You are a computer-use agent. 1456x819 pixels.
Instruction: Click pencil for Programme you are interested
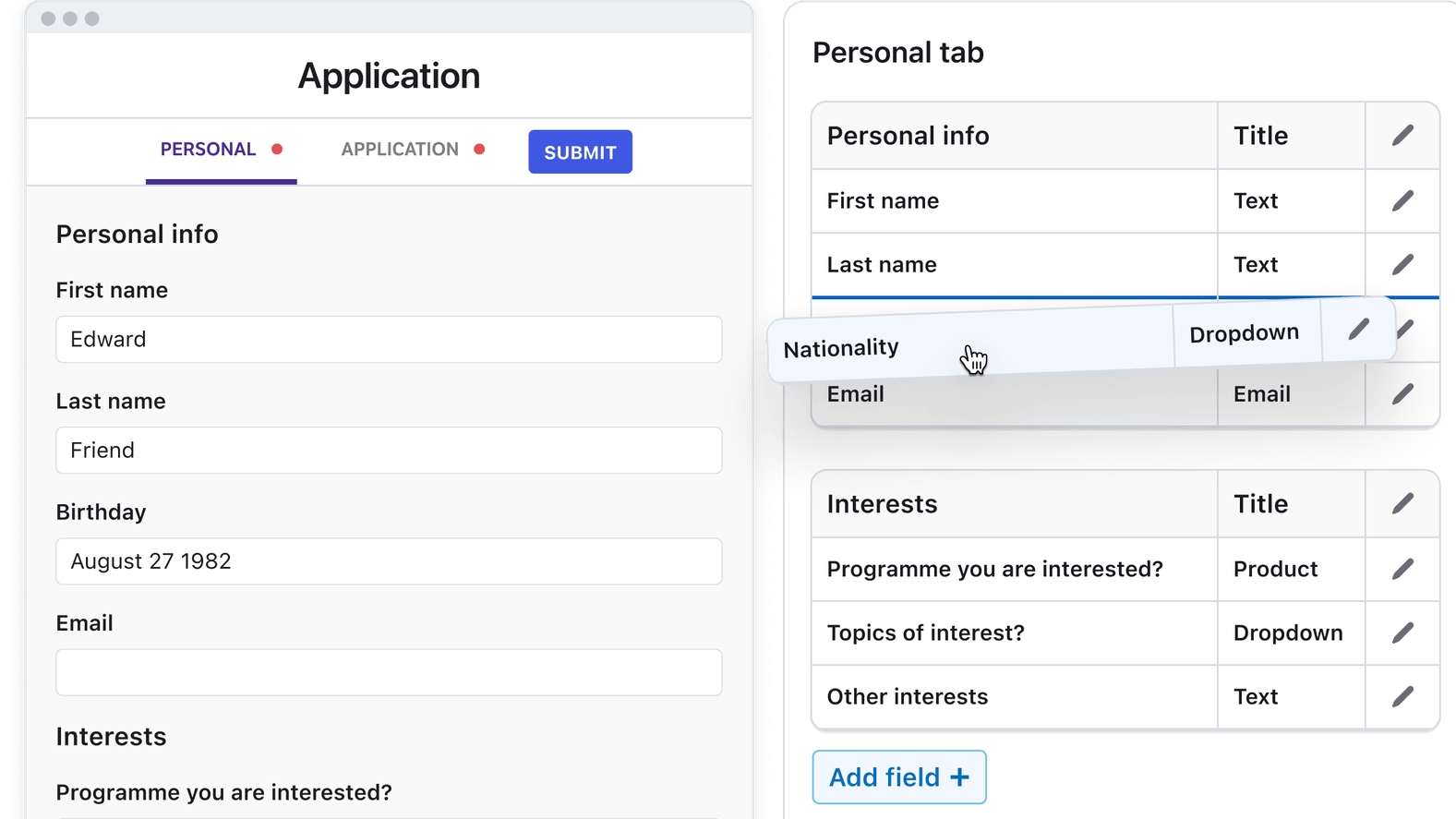pyautogui.click(x=1402, y=569)
